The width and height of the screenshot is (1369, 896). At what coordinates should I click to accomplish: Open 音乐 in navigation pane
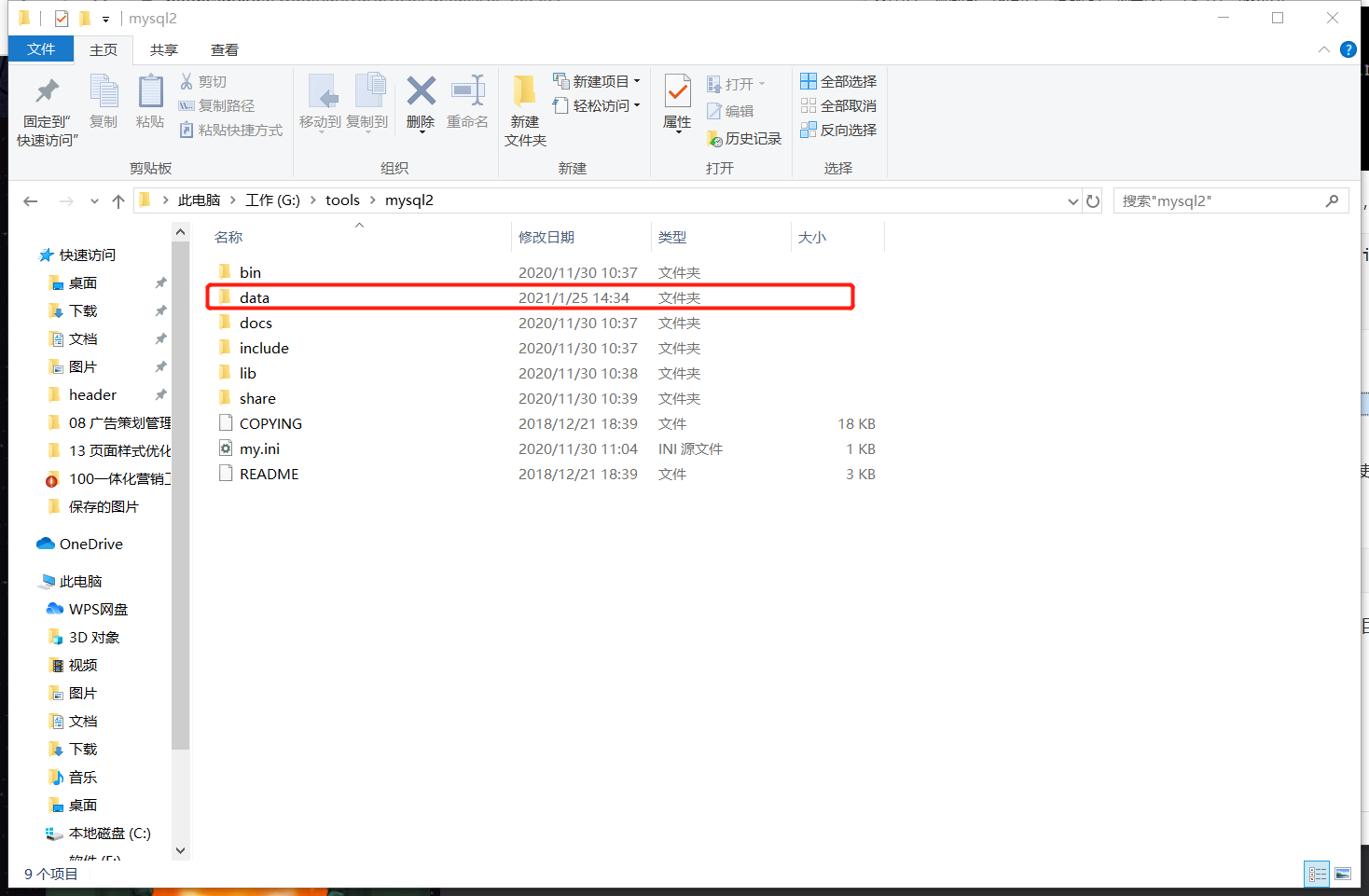[82, 777]
